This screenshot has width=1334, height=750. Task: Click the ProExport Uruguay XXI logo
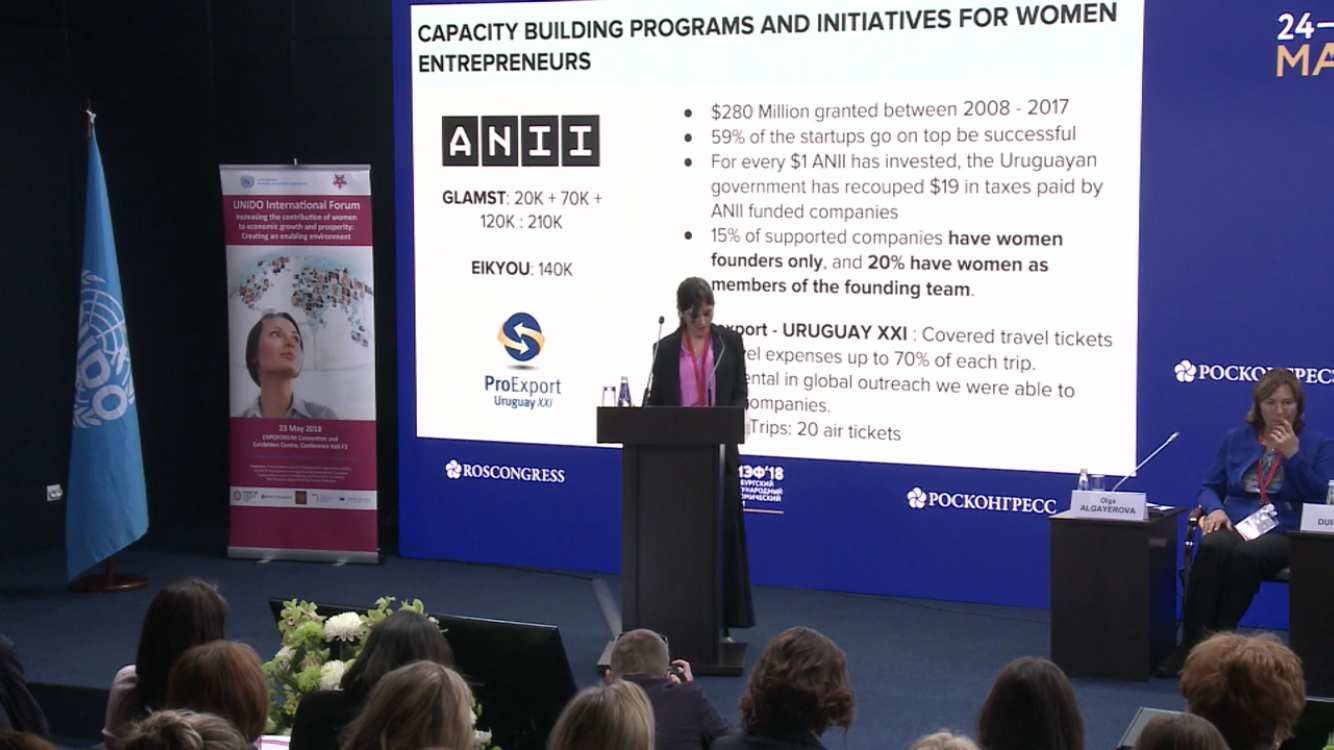(522, 360)
